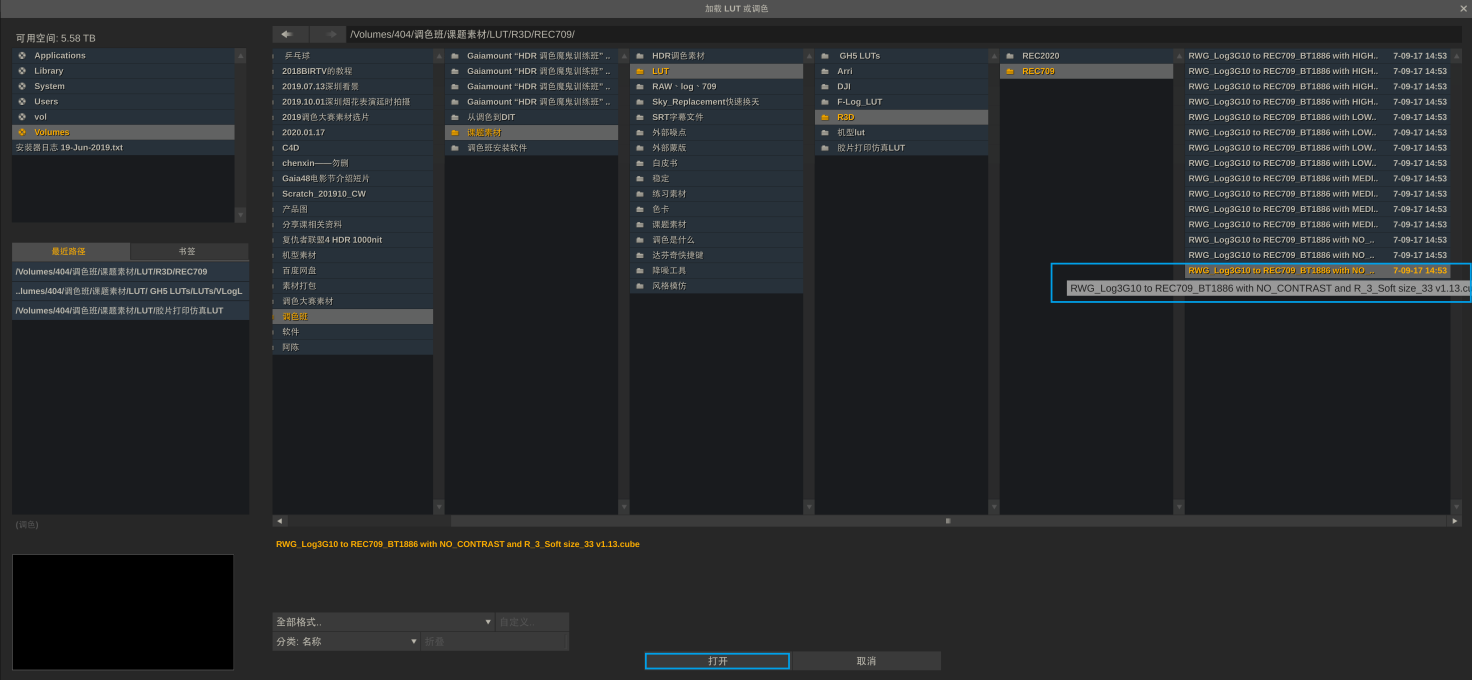Click the 取消 cancel button
The width and height of the screenshot is (1472, 680).
[x=866, y=661]
